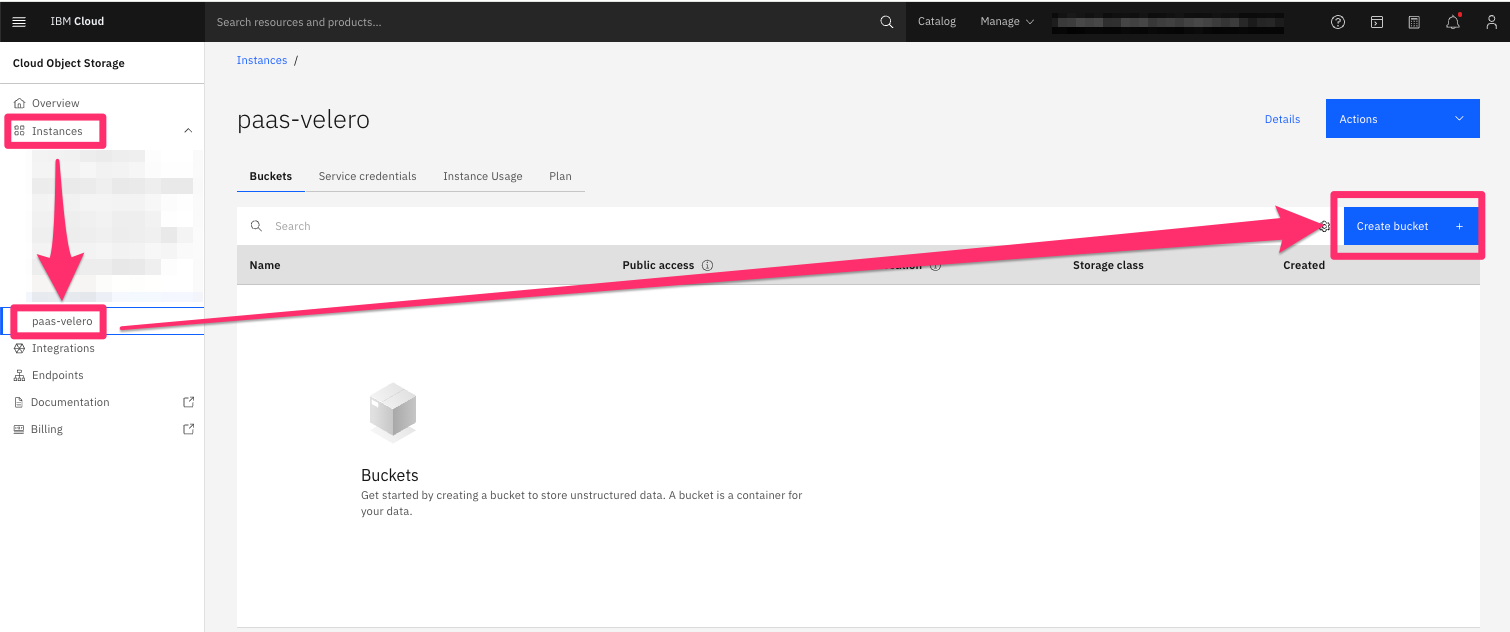Click the Cloud Object Storage sidebar title

click(x=69, y=63)
